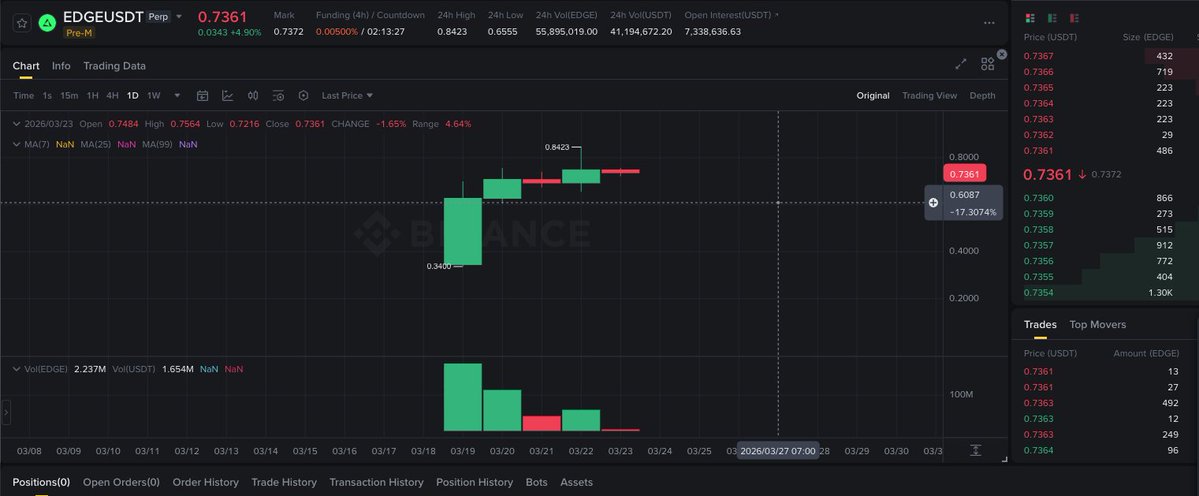Select the 1s chart interval
Viewport: 1199px width, 496px height.
[47, 96]
